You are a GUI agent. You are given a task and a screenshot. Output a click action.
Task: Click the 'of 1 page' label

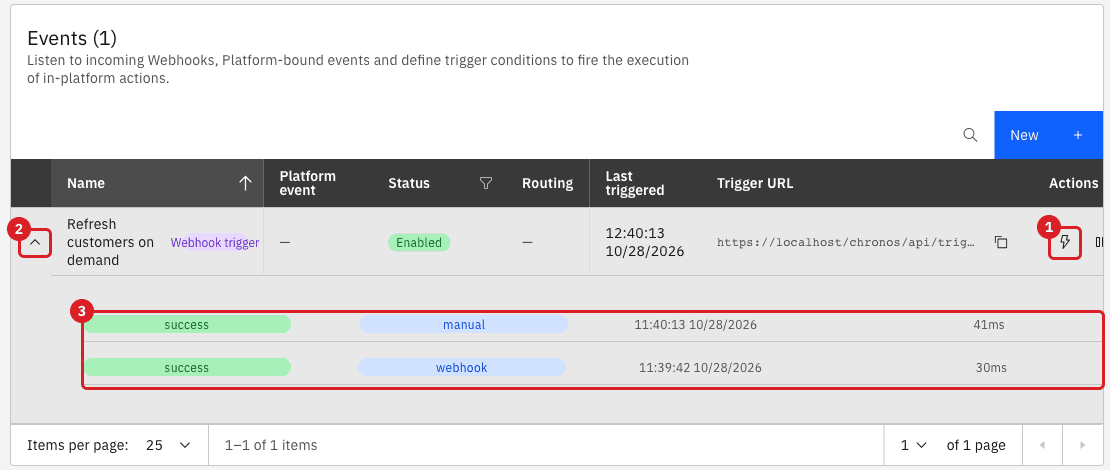pos(976,445)
